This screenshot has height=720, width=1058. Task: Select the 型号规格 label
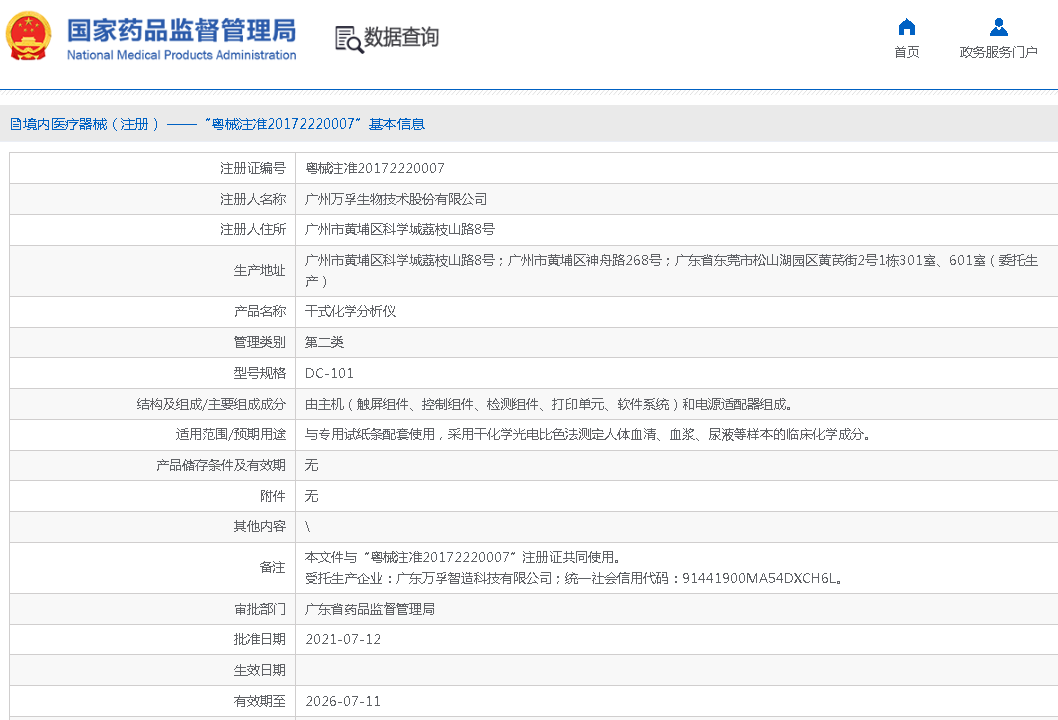point(260,373)
